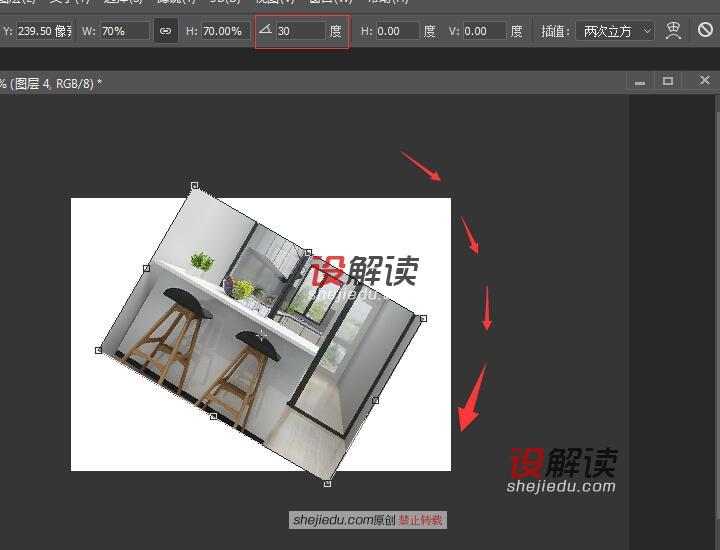Click the W: label in options bar
Viewport: 720px width, 550px height.
point(89,31)
